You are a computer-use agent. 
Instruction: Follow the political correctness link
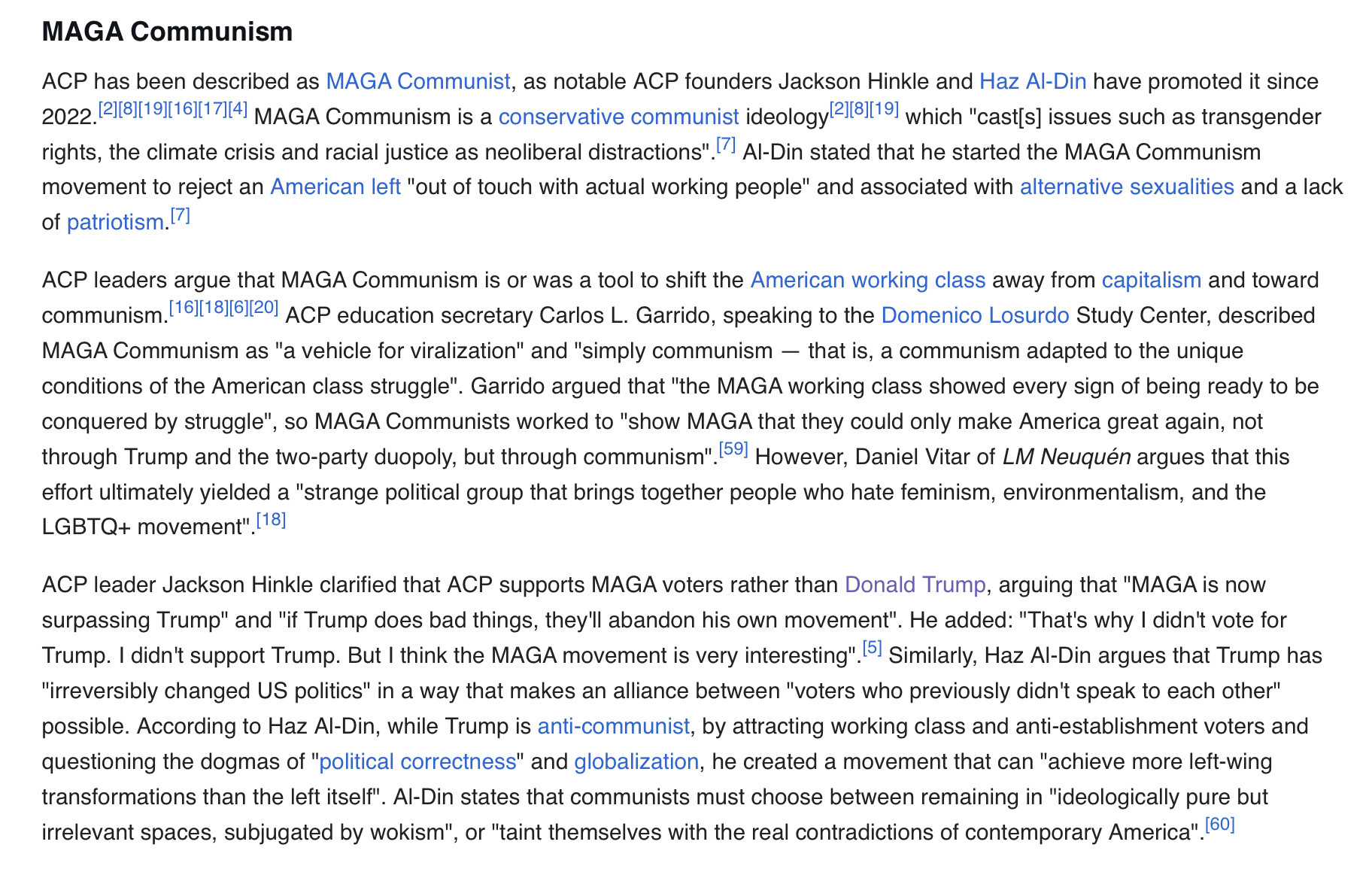(417, 761)
